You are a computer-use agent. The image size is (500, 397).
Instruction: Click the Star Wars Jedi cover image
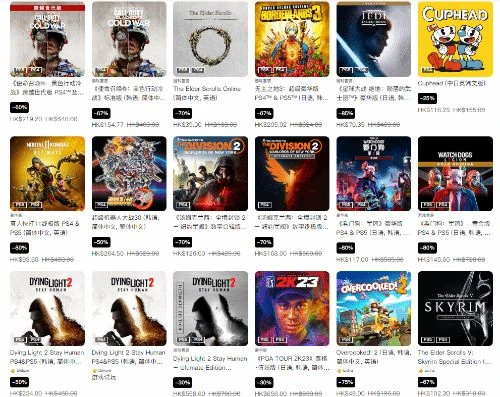[x=374, y=39]
